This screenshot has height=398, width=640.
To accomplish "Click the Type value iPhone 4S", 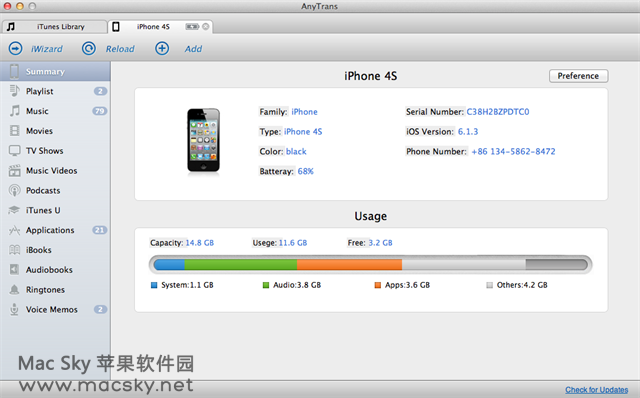I will coord(303,131).
